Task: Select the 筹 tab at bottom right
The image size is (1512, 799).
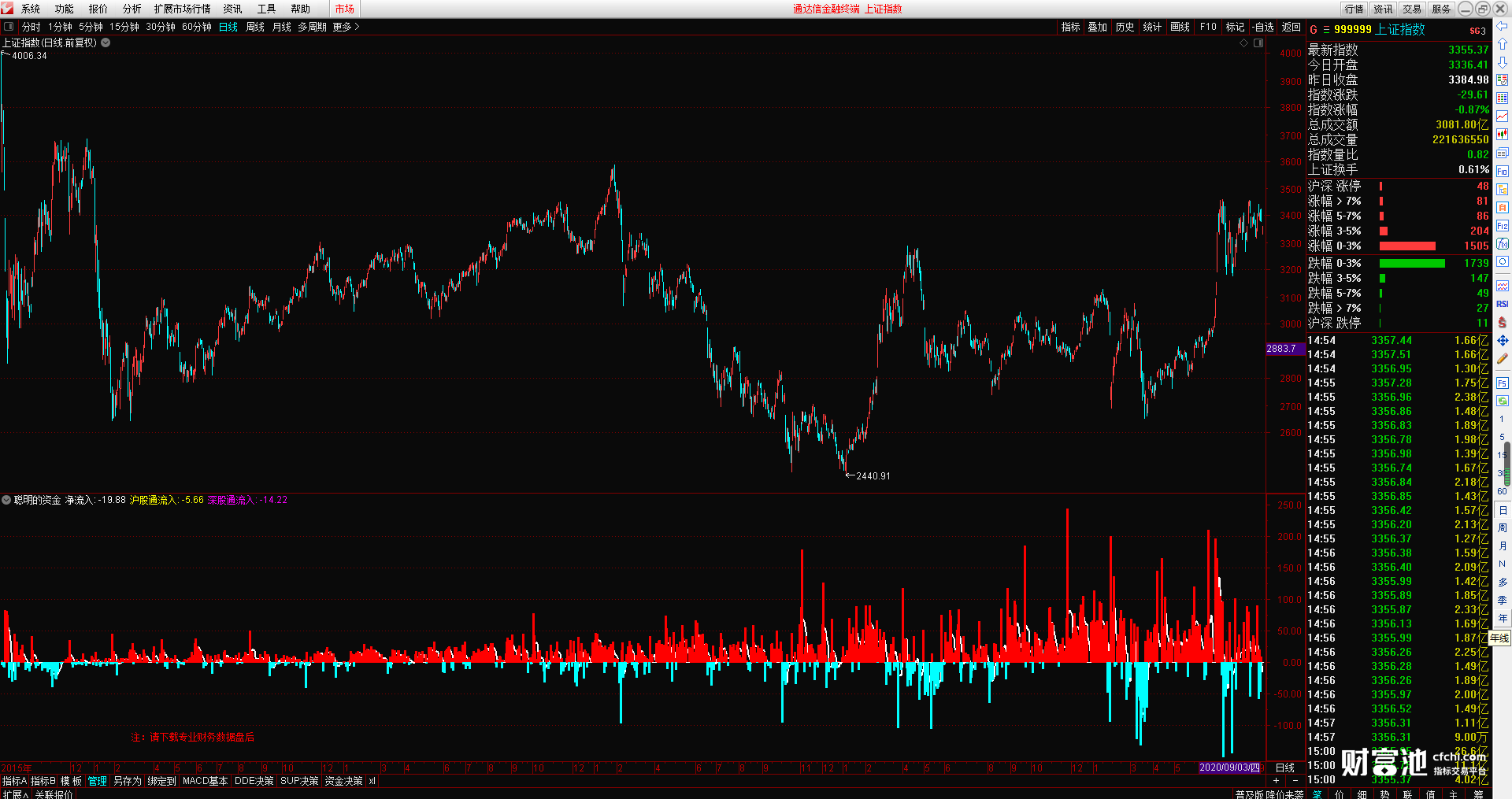Action: point(1478,794)
